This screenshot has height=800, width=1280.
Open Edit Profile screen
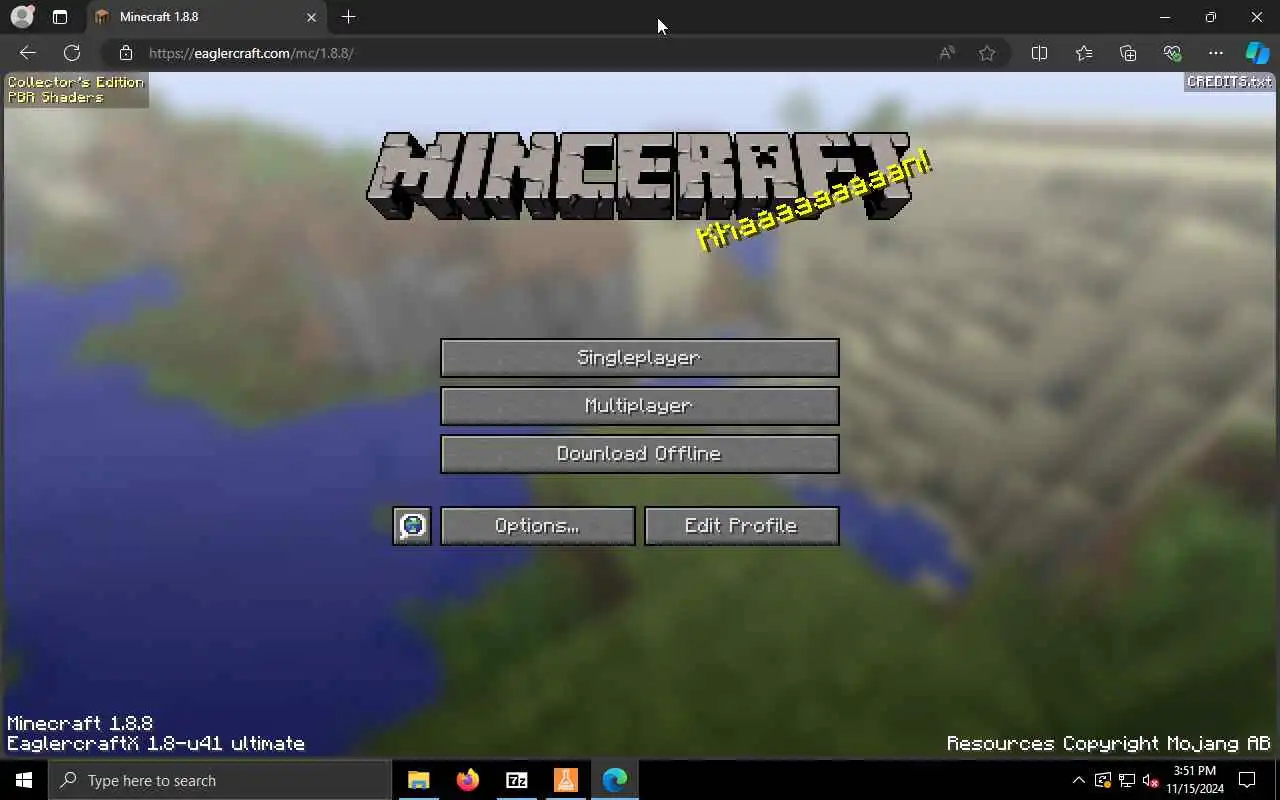click(x=742, y=526)
